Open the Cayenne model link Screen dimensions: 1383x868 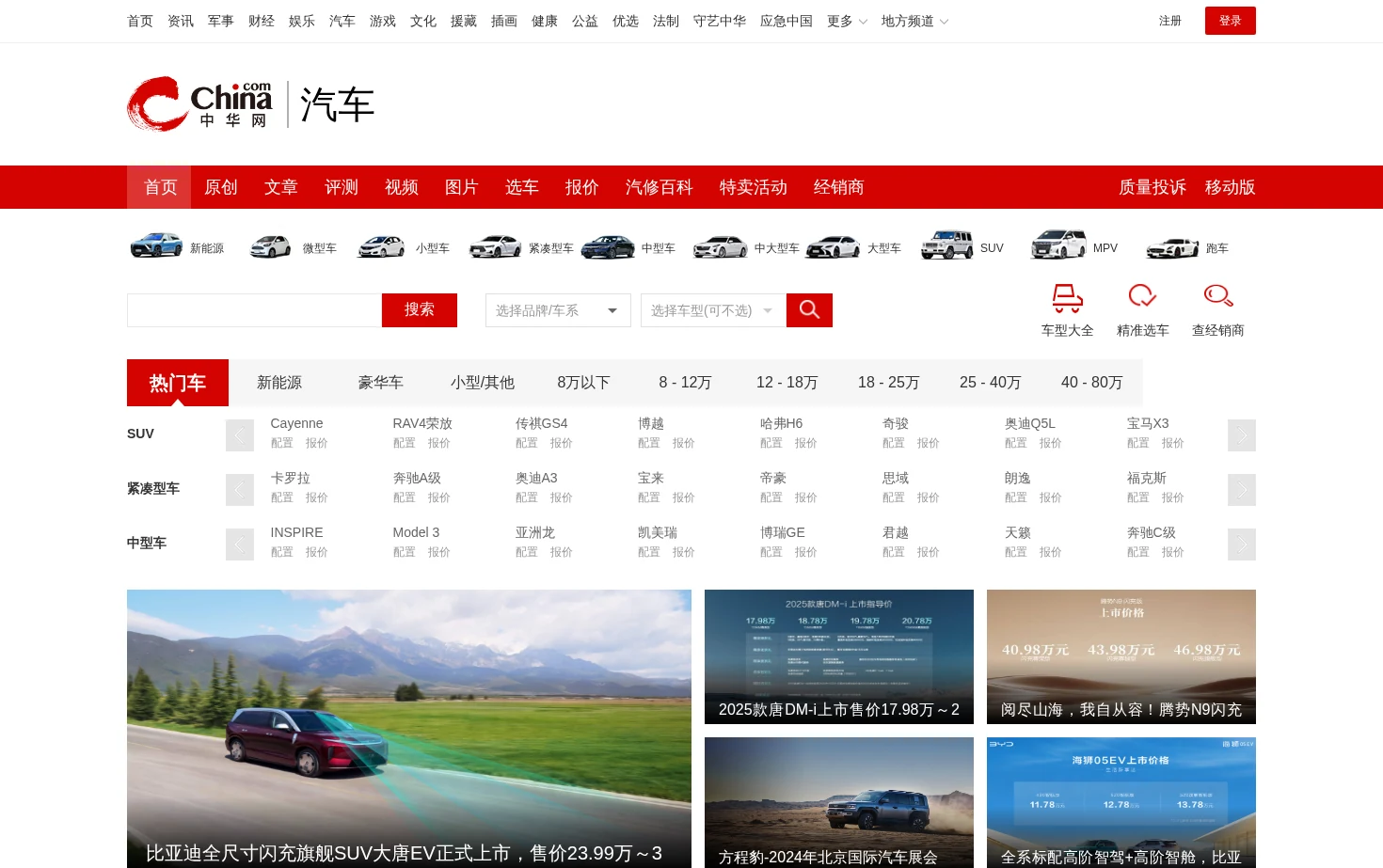coord(296,423)
